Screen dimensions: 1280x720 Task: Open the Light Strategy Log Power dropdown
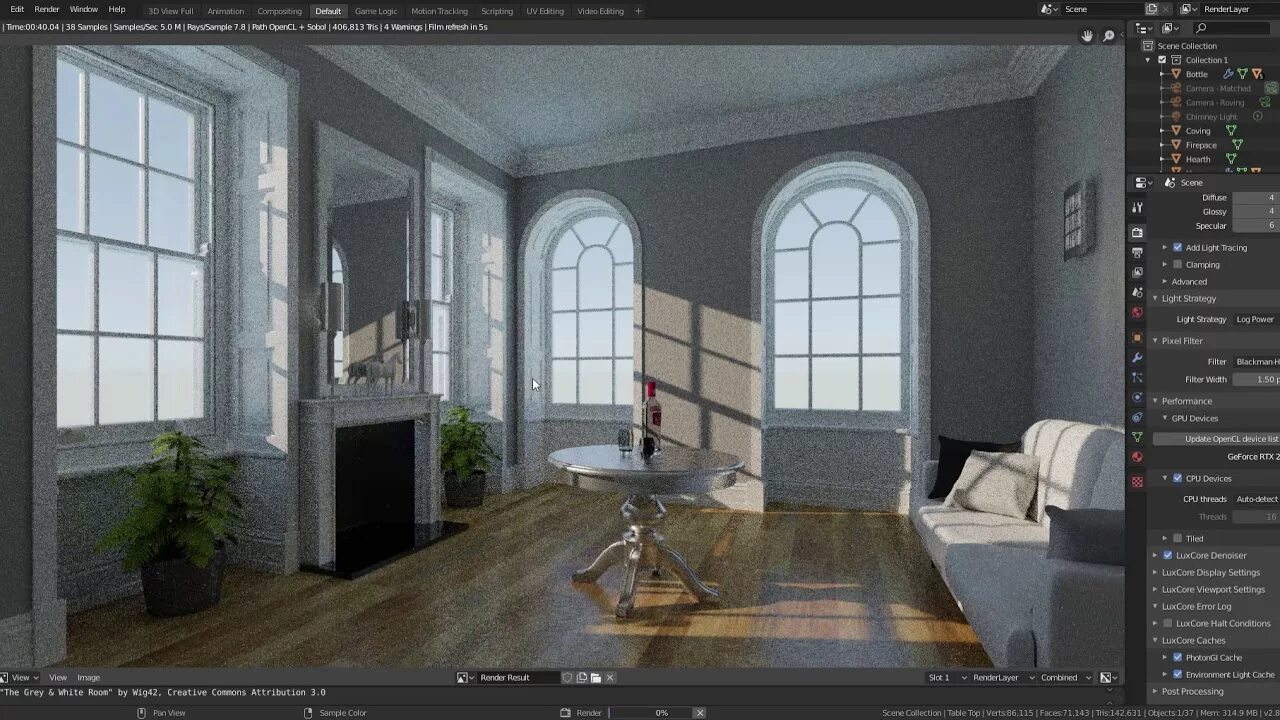coord(1256,319)
